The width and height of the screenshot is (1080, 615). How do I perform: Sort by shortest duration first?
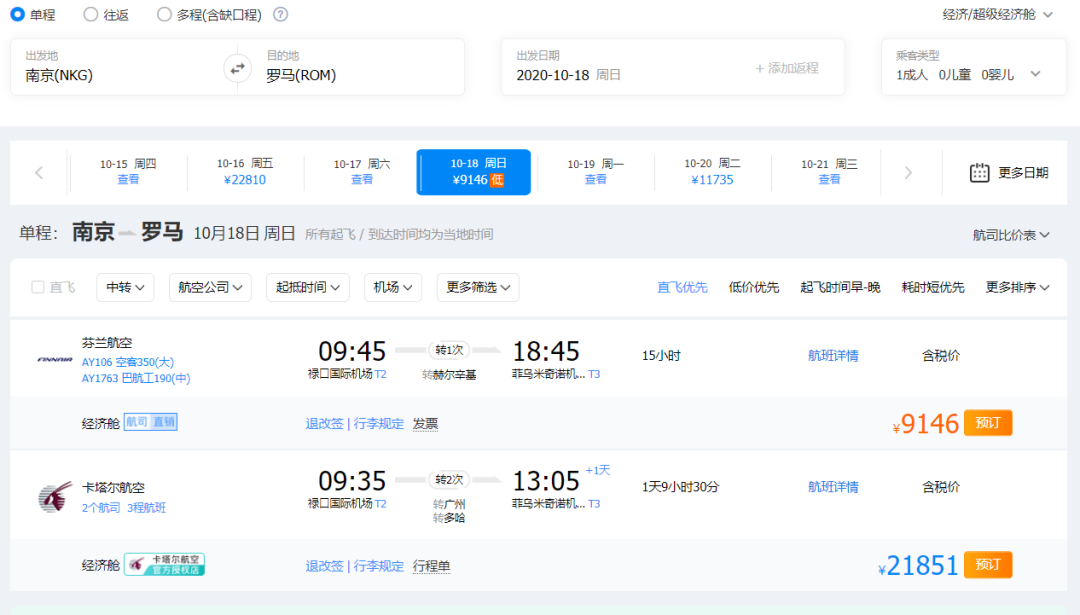coord(933,287)
